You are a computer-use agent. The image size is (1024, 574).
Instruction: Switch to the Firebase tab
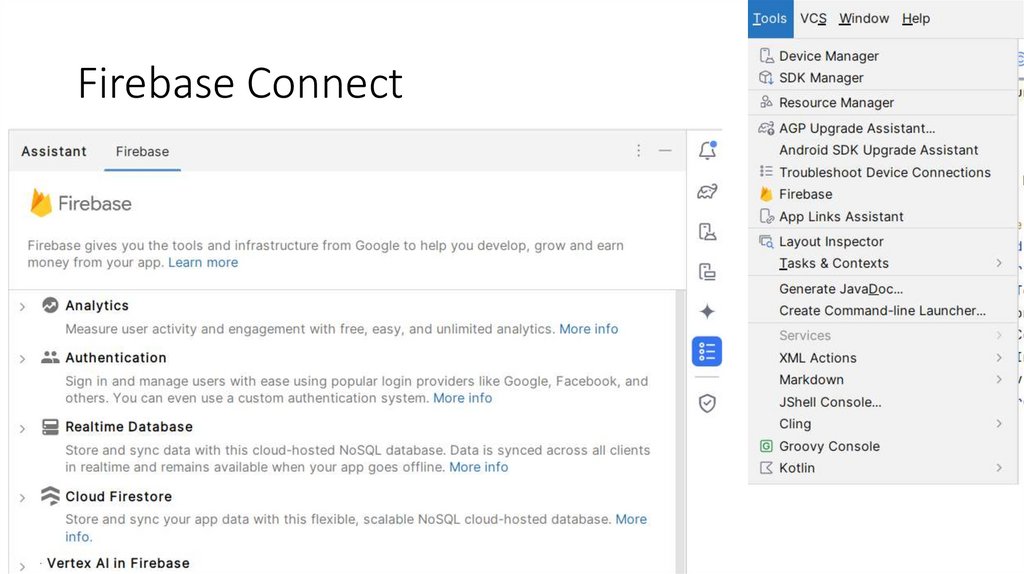tap(142, 152)
